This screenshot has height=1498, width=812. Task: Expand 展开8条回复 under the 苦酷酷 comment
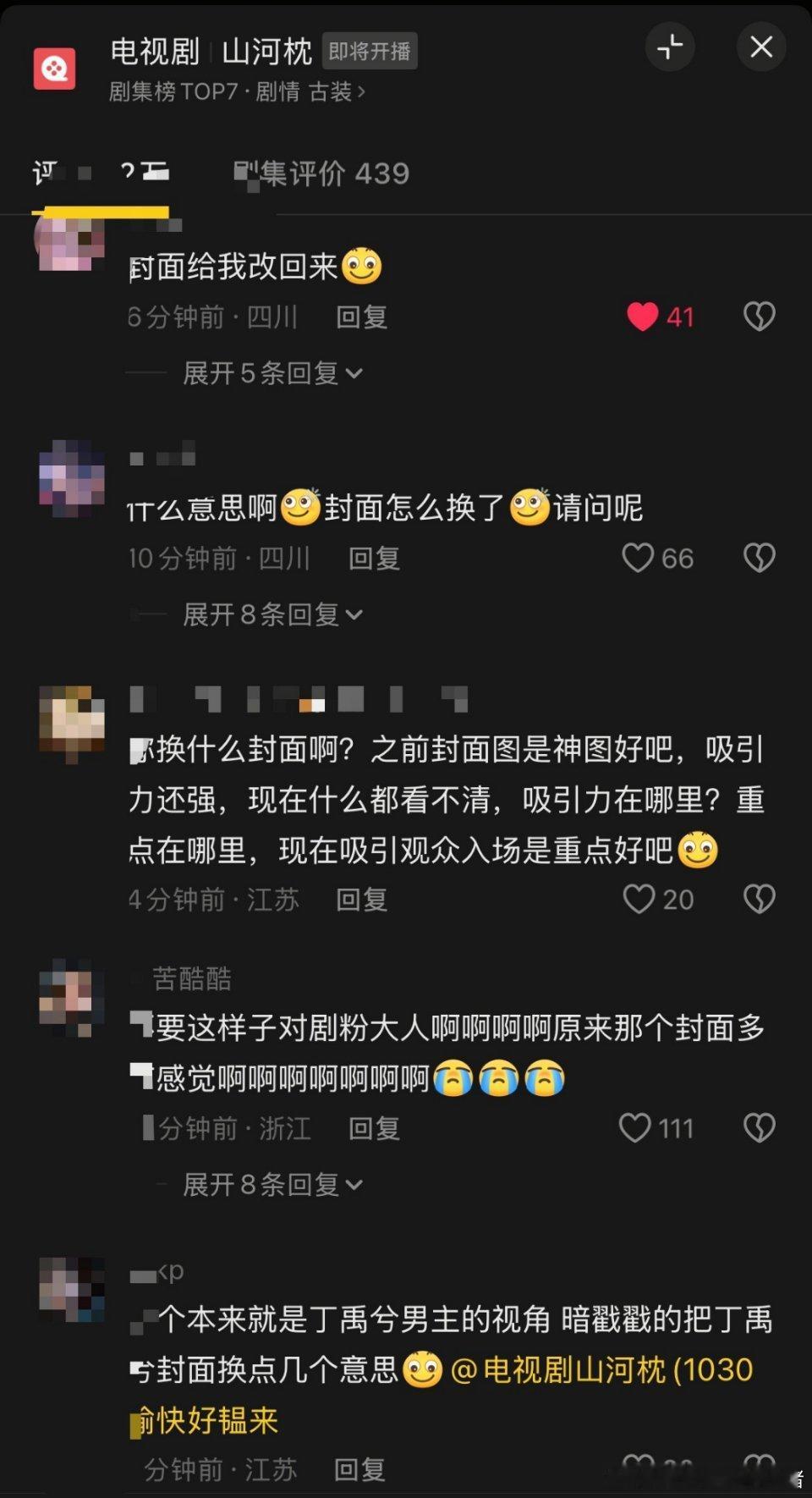pyautogui.click(x=272, y=1185)
